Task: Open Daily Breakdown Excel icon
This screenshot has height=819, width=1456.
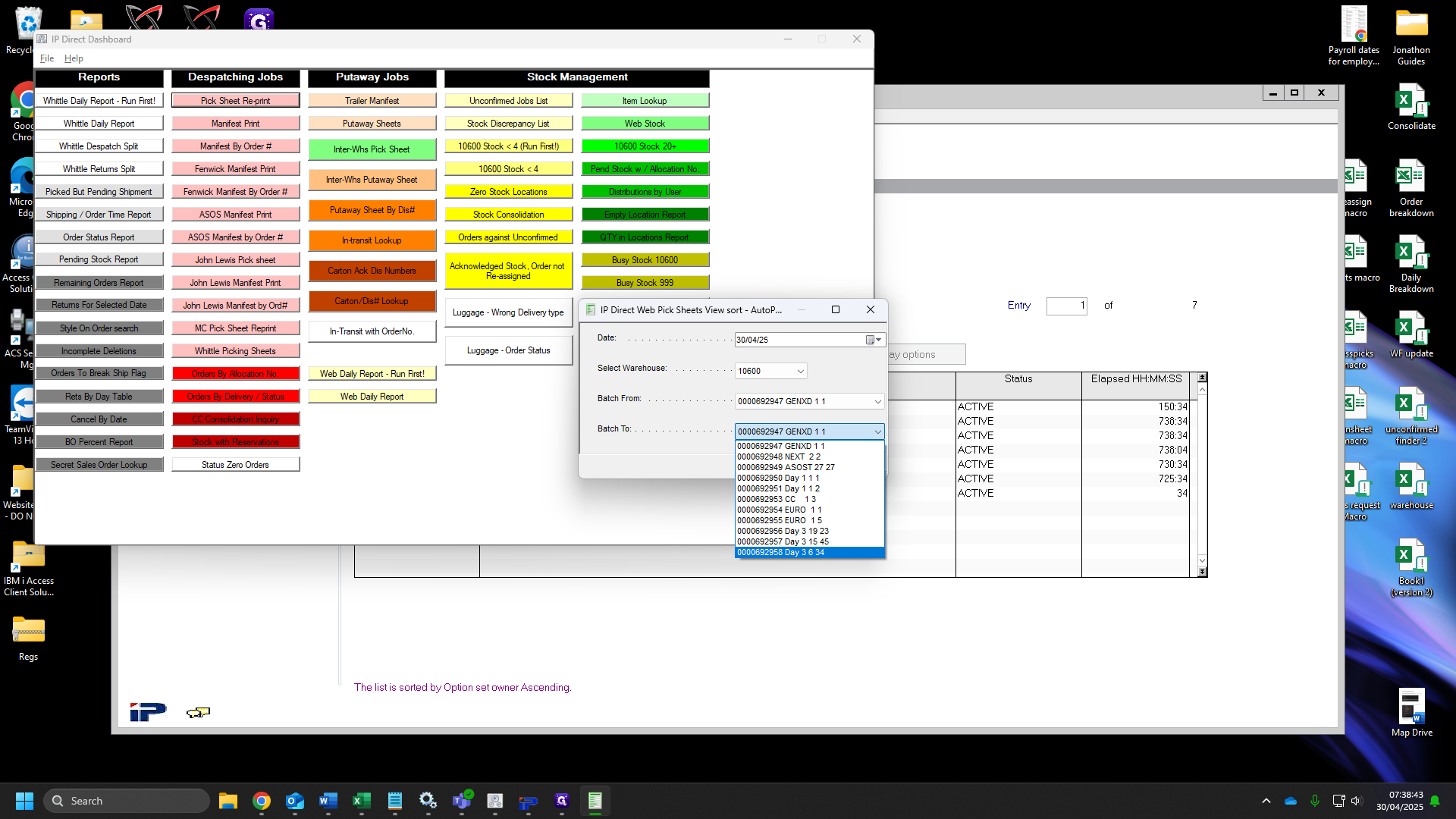Action: click(x=1411, y=263)
